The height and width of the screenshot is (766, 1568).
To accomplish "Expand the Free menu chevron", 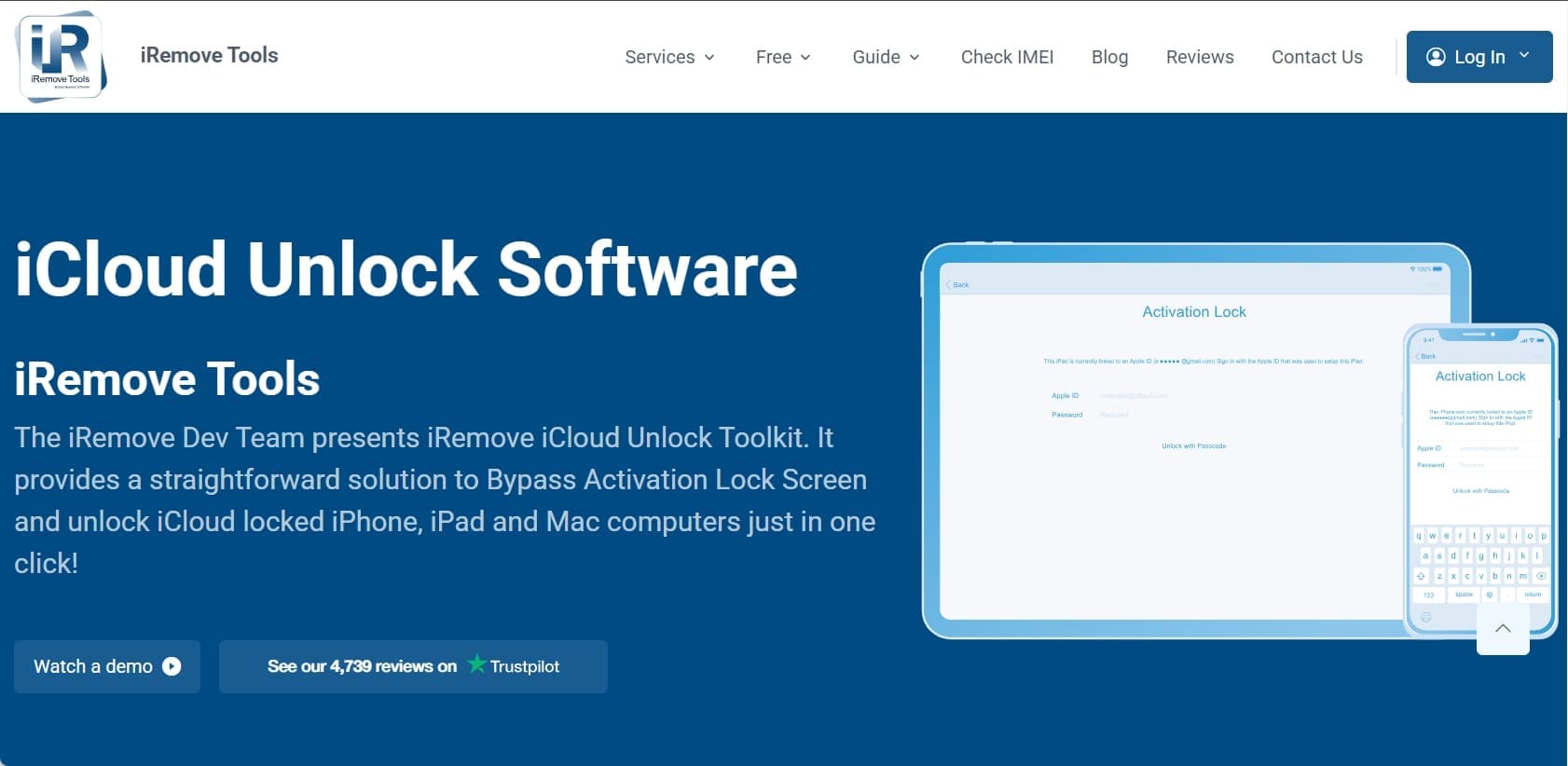I will 805,58.
